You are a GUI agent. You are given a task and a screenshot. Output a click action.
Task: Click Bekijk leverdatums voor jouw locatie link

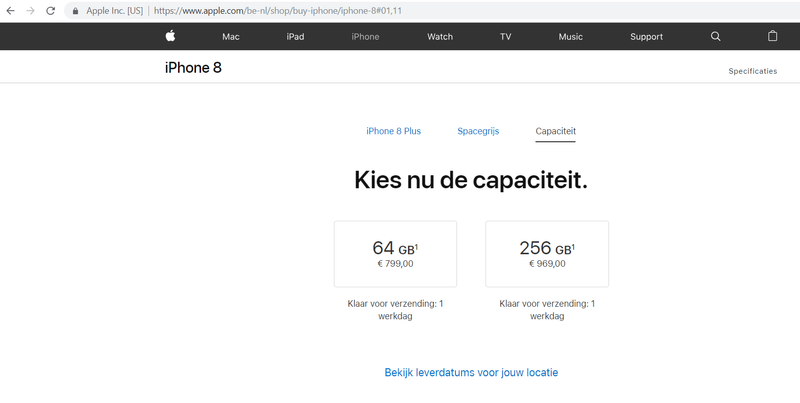pyautogui.click(x=471, y=372)
